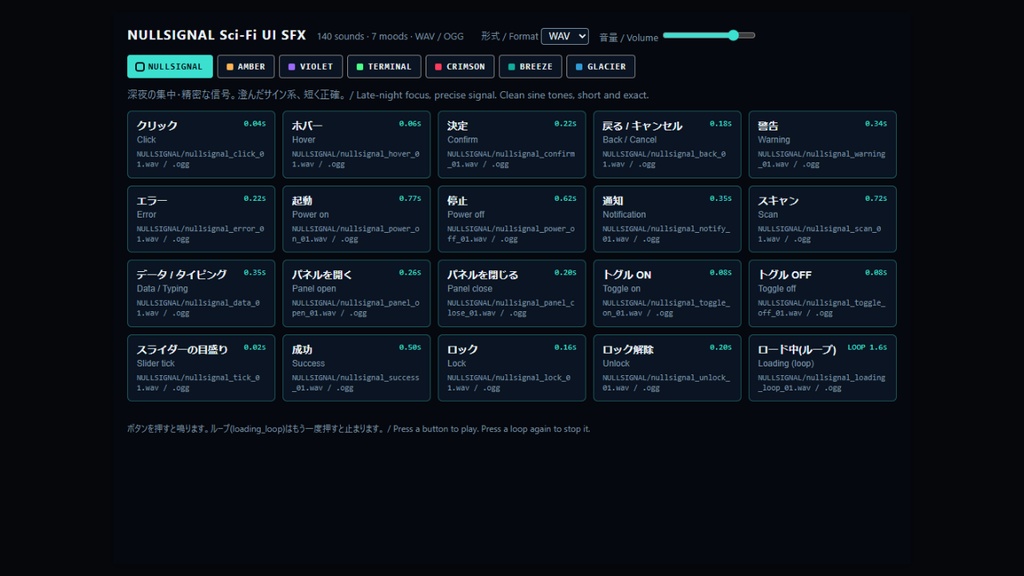Play the Hover sound card
Image resolution: width=1024 pixels, height=576 pixels.
tap(357, 144)
